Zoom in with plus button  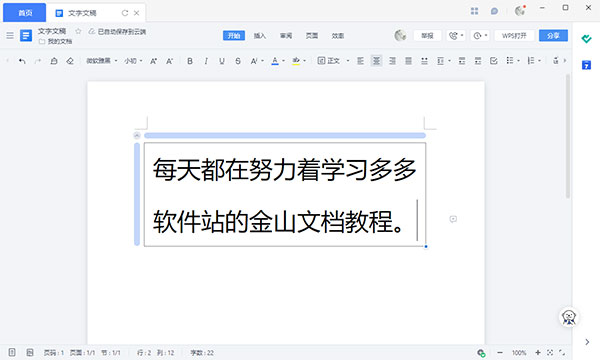[538, 352]
